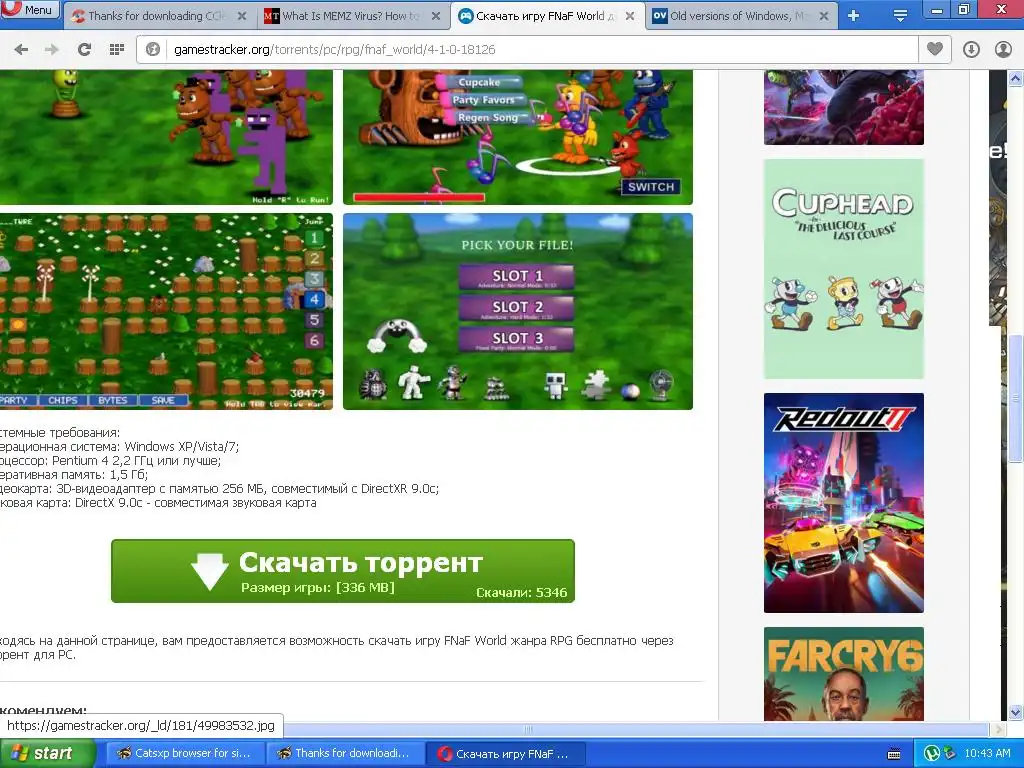Open the battle screenshot with SWITCH button
1024x768 pixels.
[x=518, y=137]
